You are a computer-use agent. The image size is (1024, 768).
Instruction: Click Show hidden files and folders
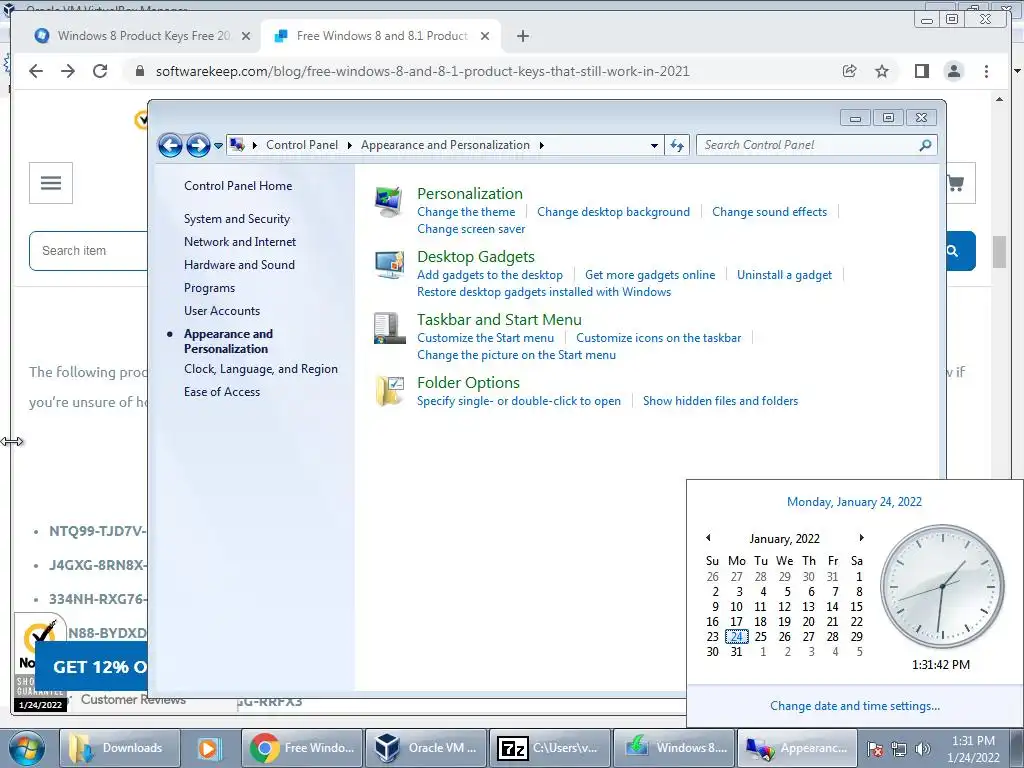click(720, 401)
